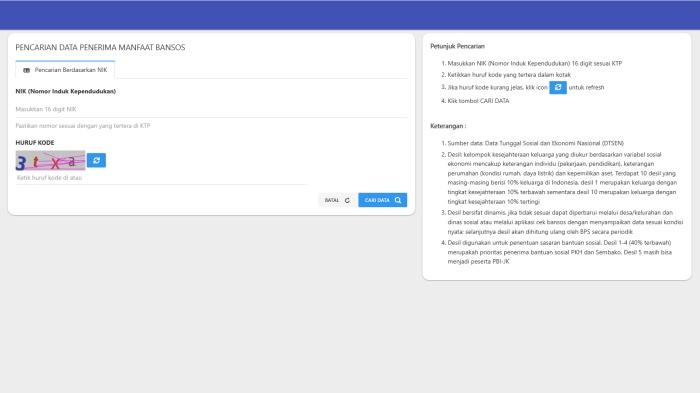Click the reset icon beside BATAL
Image resolution: width=700 pixels, height=393 pixels.
pyautogui.click(x=347, y=200)
